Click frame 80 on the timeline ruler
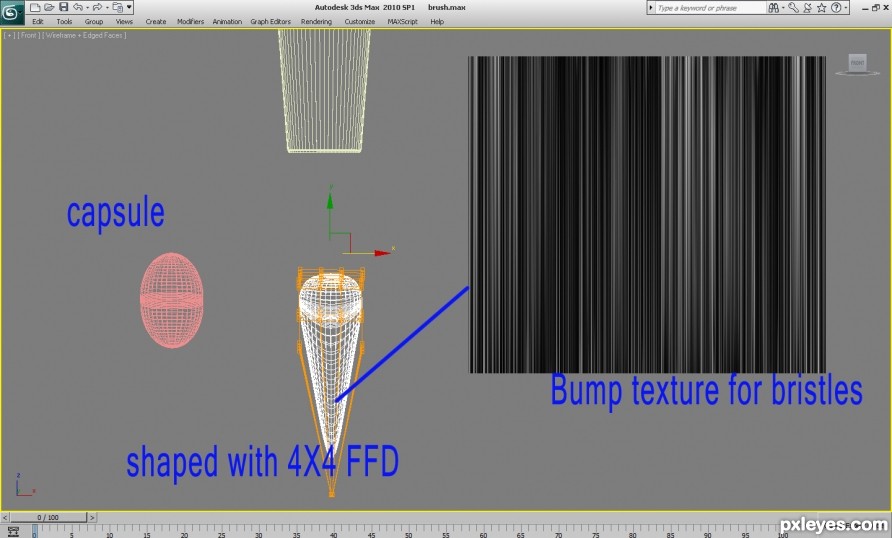Screen dimensions: 892x538 tap(633, 533)
